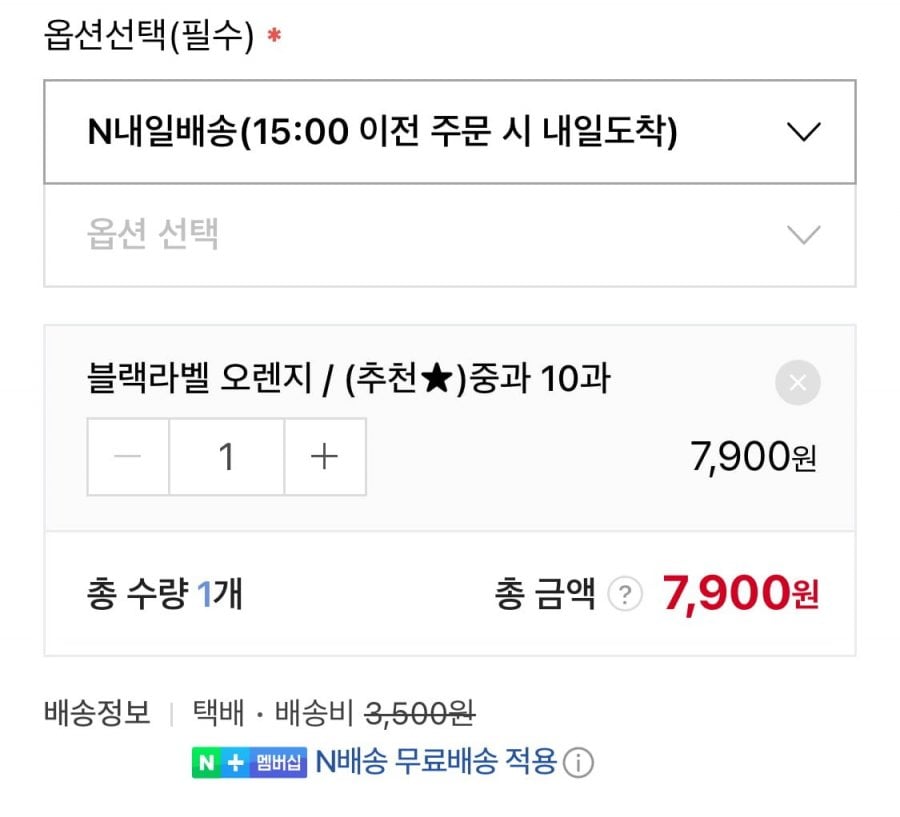Increase quantity with the plus button
Image resolution: width=900 pixels, height=817 pixels.
pos(325,457)
